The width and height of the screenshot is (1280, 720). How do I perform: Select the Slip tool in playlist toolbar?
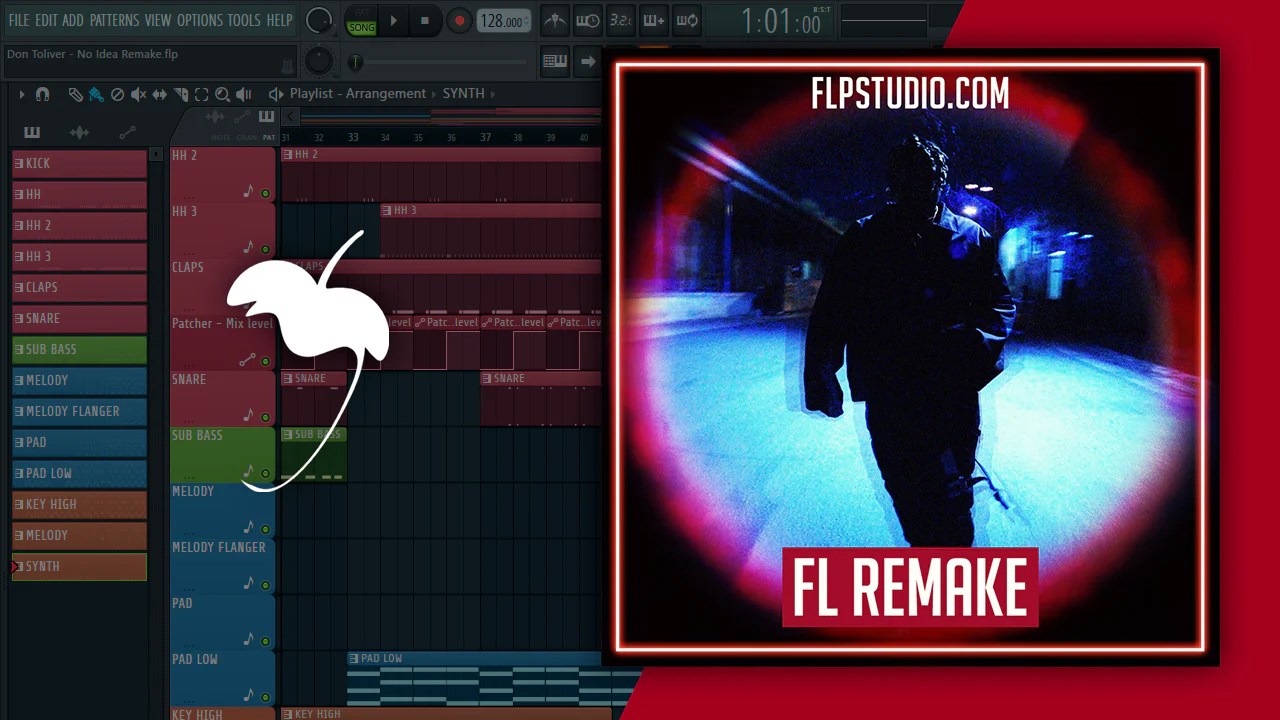pyautogui.click(x=160, y=94)
